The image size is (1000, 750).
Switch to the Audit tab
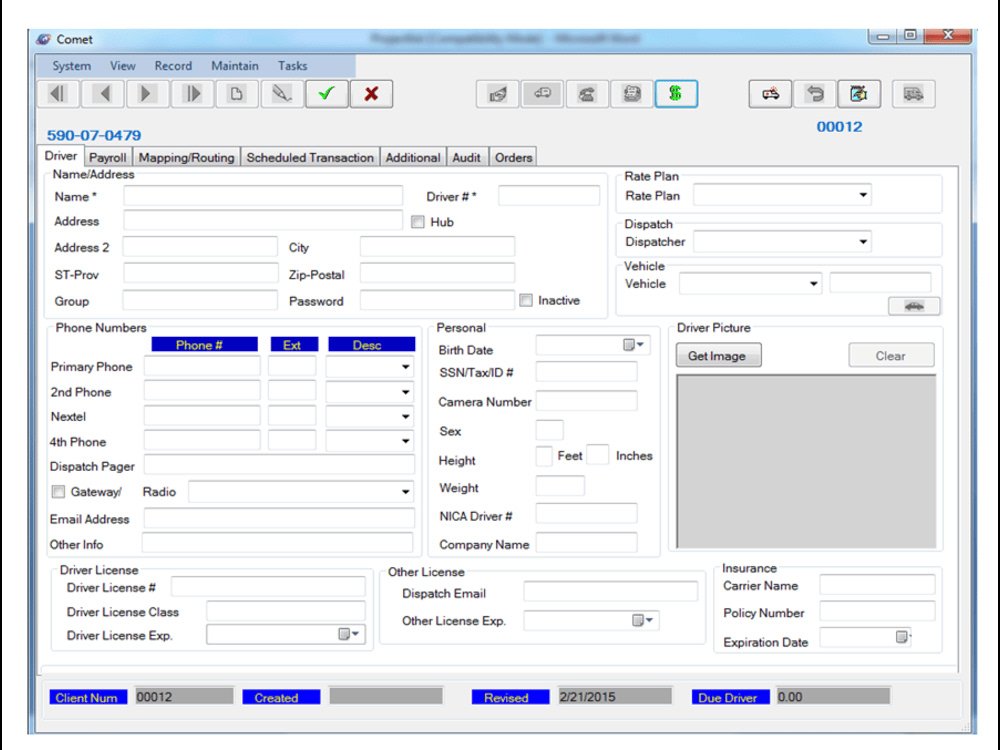[x=466, y=158]
